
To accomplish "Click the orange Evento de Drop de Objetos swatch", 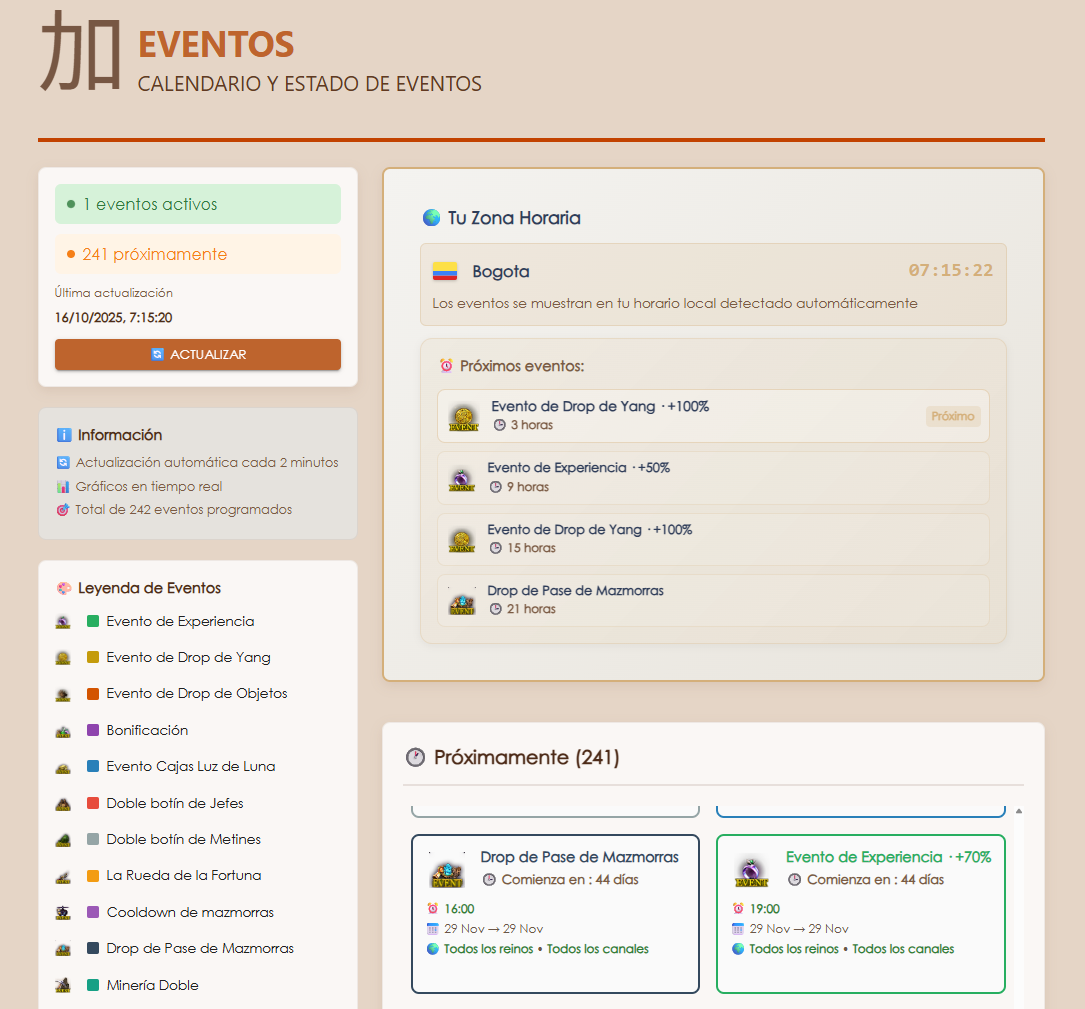I will pos(93,694).
